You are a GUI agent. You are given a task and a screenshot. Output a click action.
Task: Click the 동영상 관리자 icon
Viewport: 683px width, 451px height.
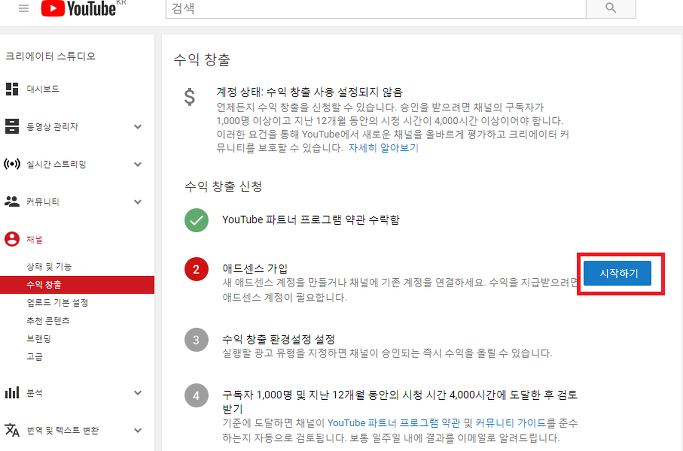pyautogui.click(x=12, y=126)
